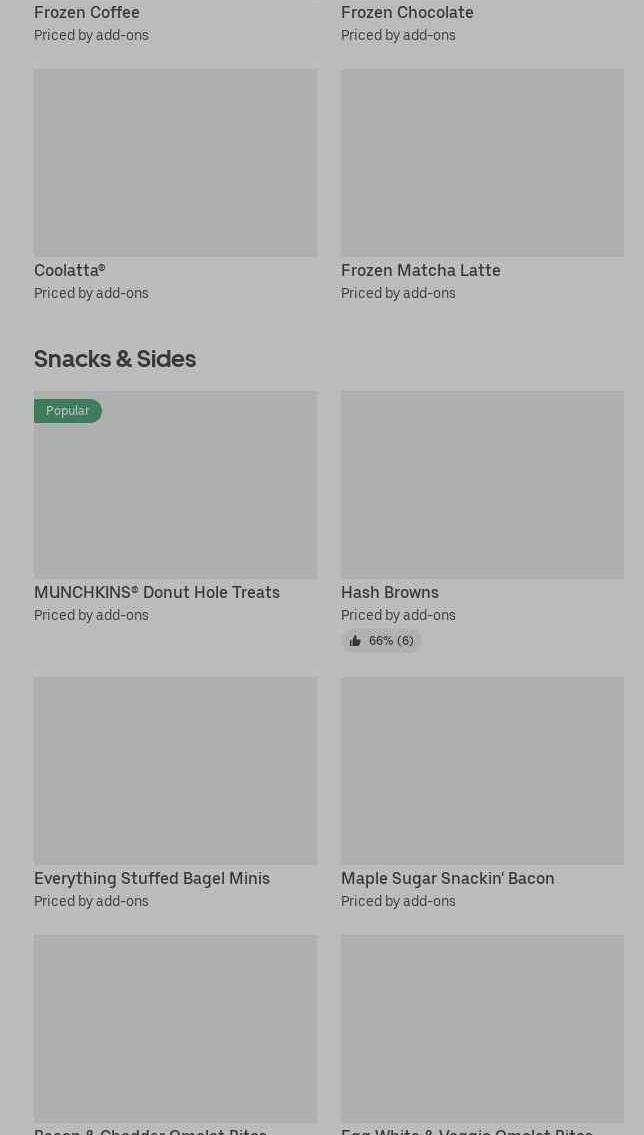The image size is (644, 1135).
Task: Choose the Coolatta name link
Action: click(69, 270)
